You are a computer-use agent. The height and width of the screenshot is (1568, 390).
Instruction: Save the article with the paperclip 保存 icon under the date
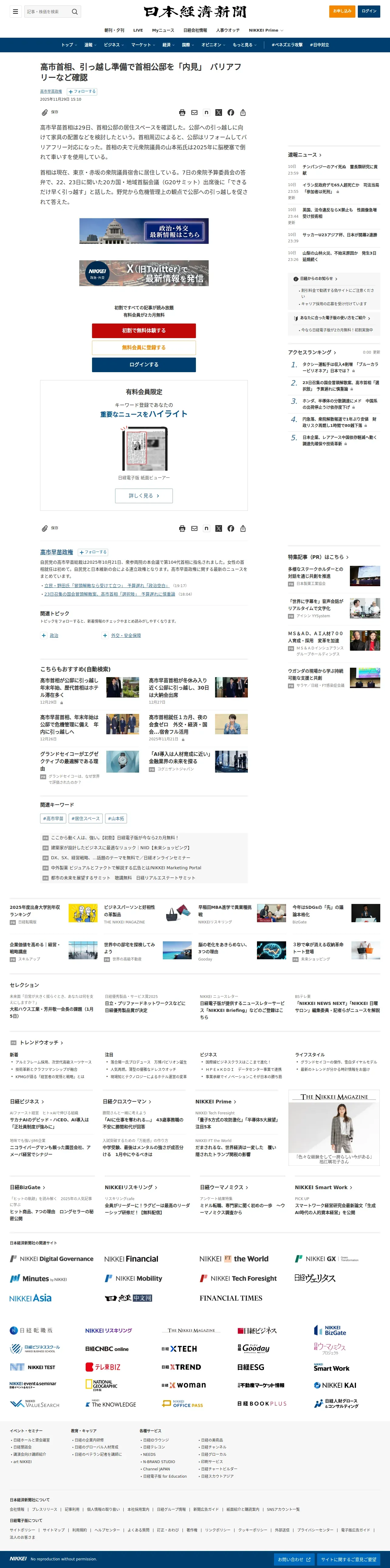pyautogui.click(x=50, y=112)
